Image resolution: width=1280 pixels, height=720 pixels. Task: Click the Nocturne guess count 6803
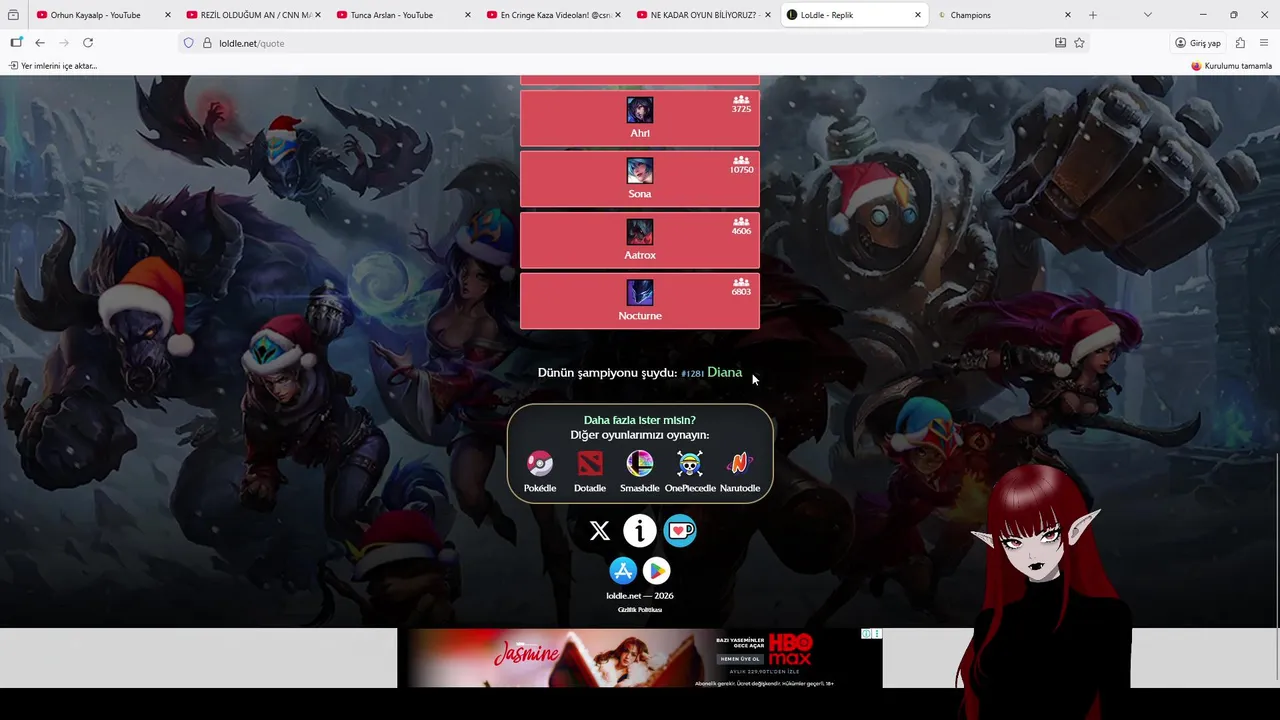click(741, 292)
